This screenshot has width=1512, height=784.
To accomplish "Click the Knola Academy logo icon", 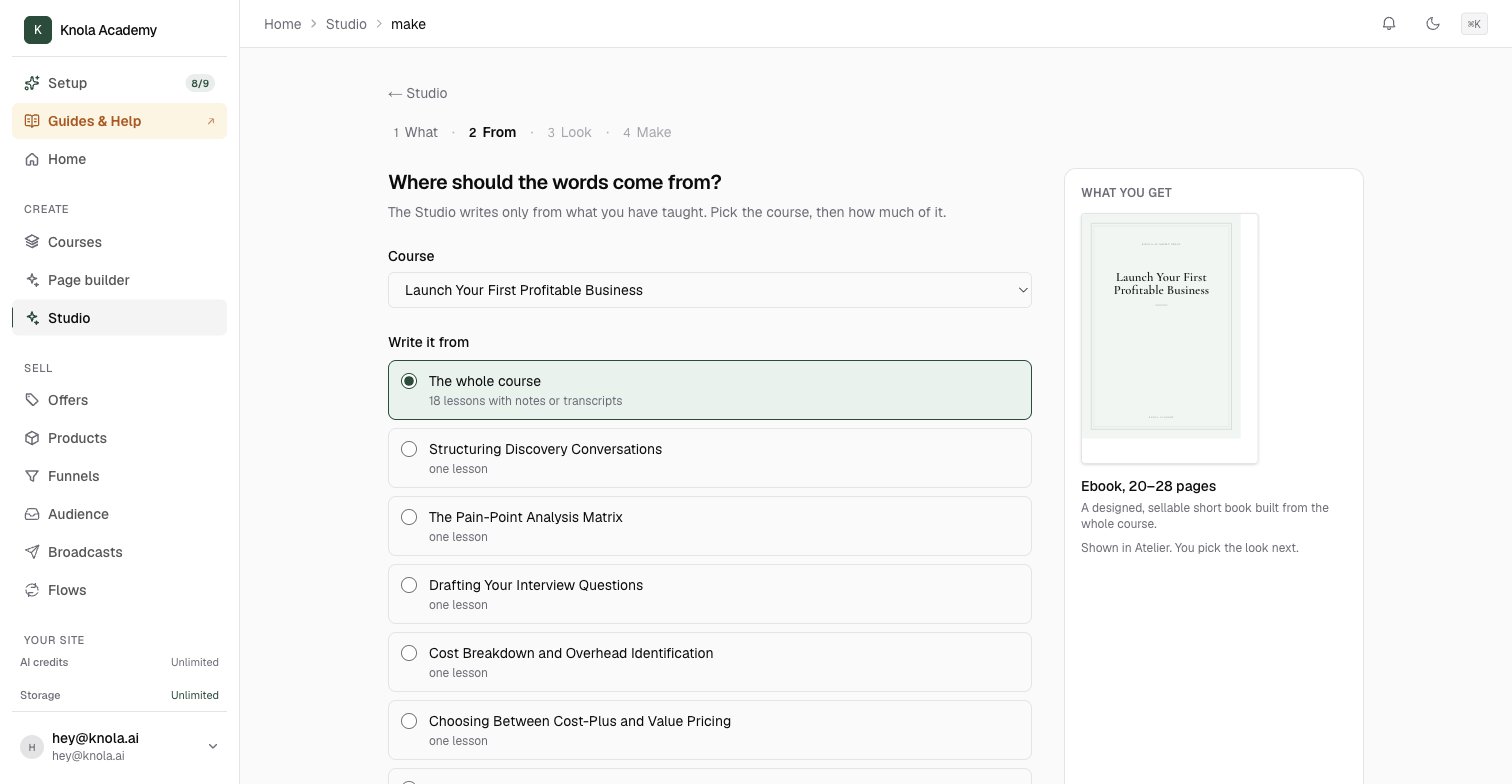I will coord(38,30).
